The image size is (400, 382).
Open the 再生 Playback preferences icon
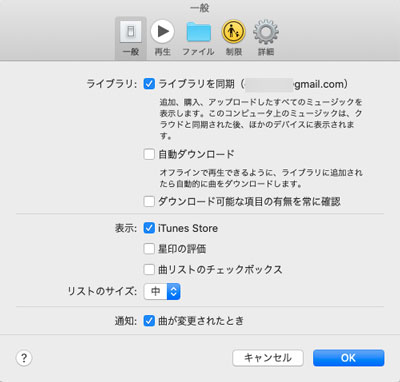pyautogui.click(x=162, y=32)
